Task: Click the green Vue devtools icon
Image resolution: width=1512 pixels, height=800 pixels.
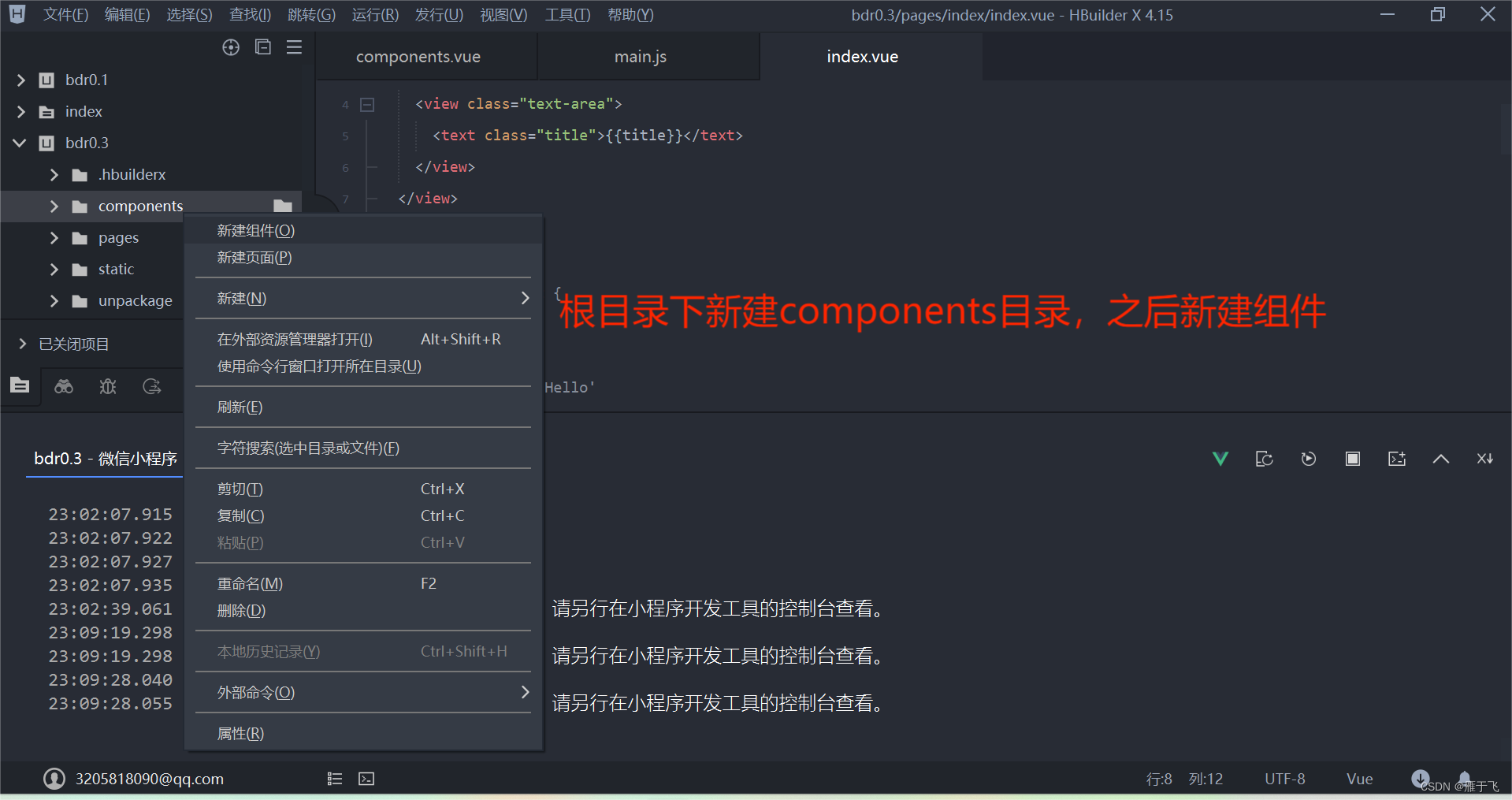Action: pyautogui.click(x=1220, y=459)
